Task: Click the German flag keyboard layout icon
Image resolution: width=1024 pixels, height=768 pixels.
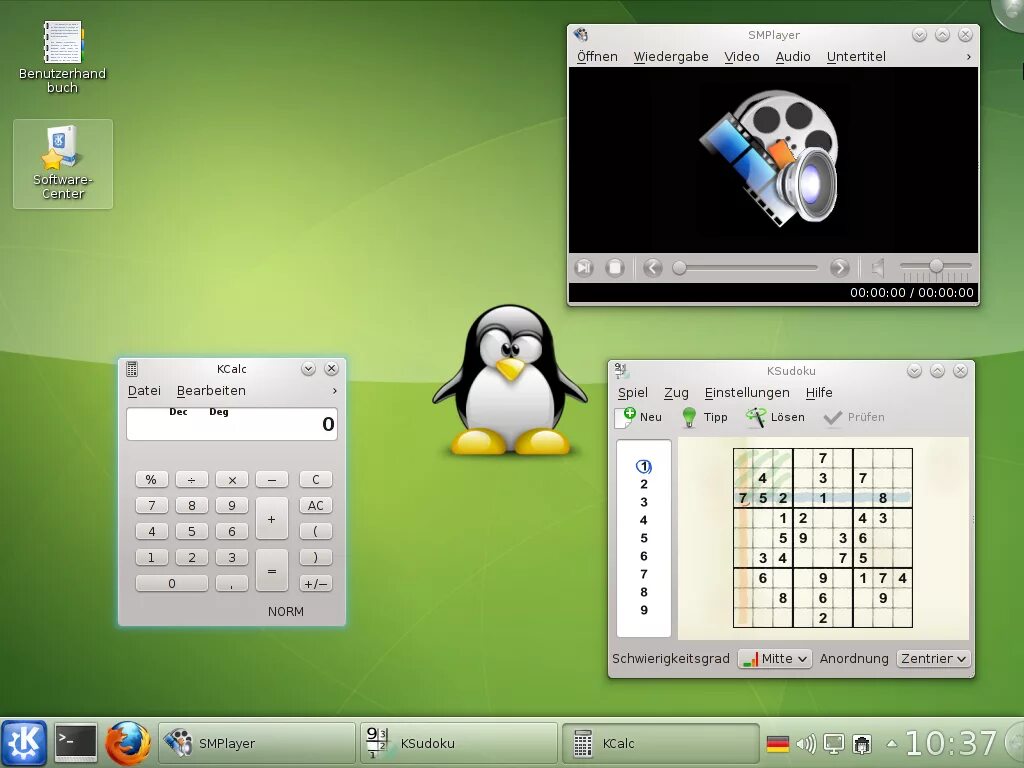Action: click(x=777, y=744)
